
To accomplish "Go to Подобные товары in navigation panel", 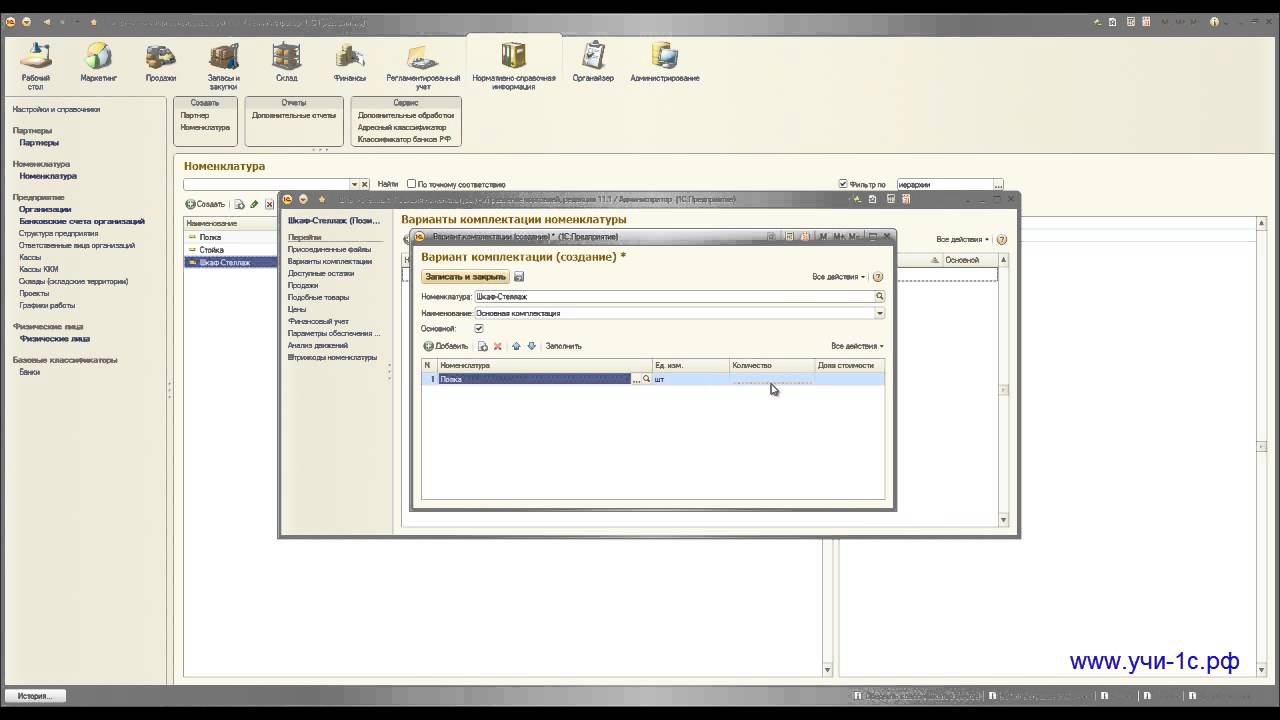I will coord(318,297).
